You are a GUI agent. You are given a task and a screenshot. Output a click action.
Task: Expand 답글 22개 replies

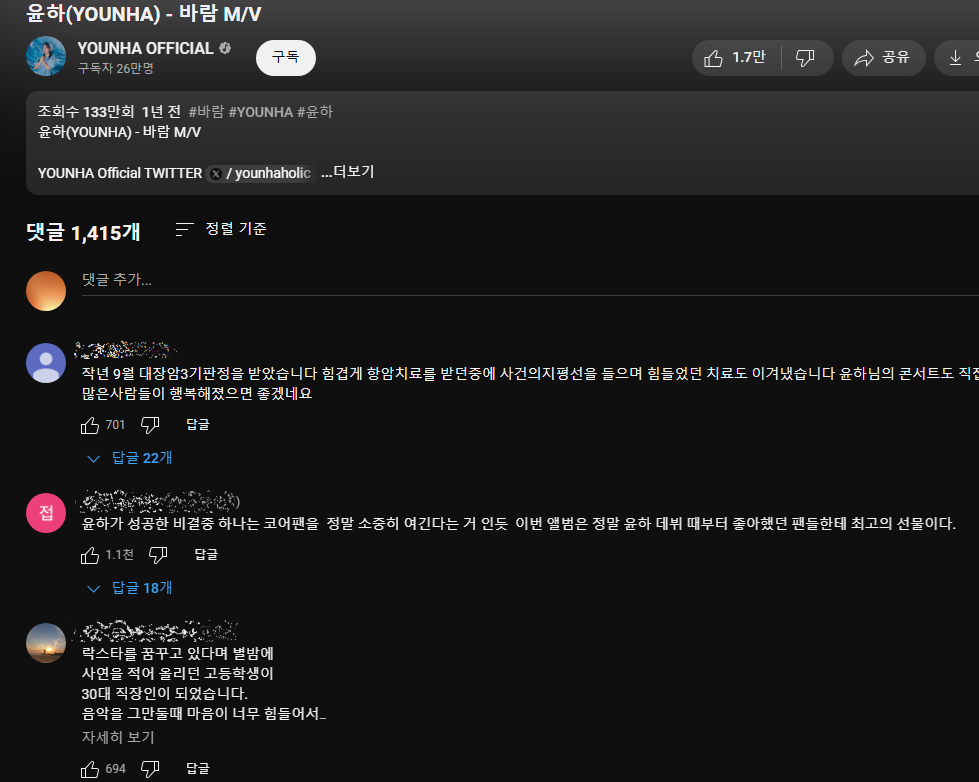[129, 458]
